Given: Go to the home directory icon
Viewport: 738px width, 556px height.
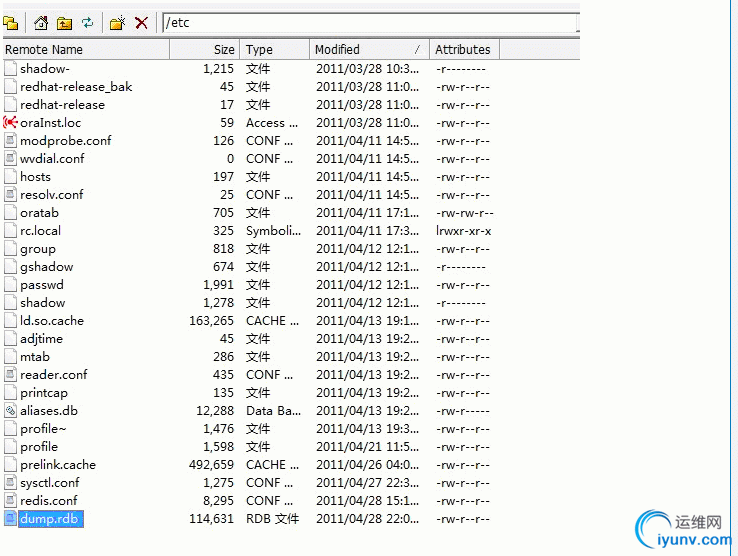Looking at the screenshot, I should point(41,23).
